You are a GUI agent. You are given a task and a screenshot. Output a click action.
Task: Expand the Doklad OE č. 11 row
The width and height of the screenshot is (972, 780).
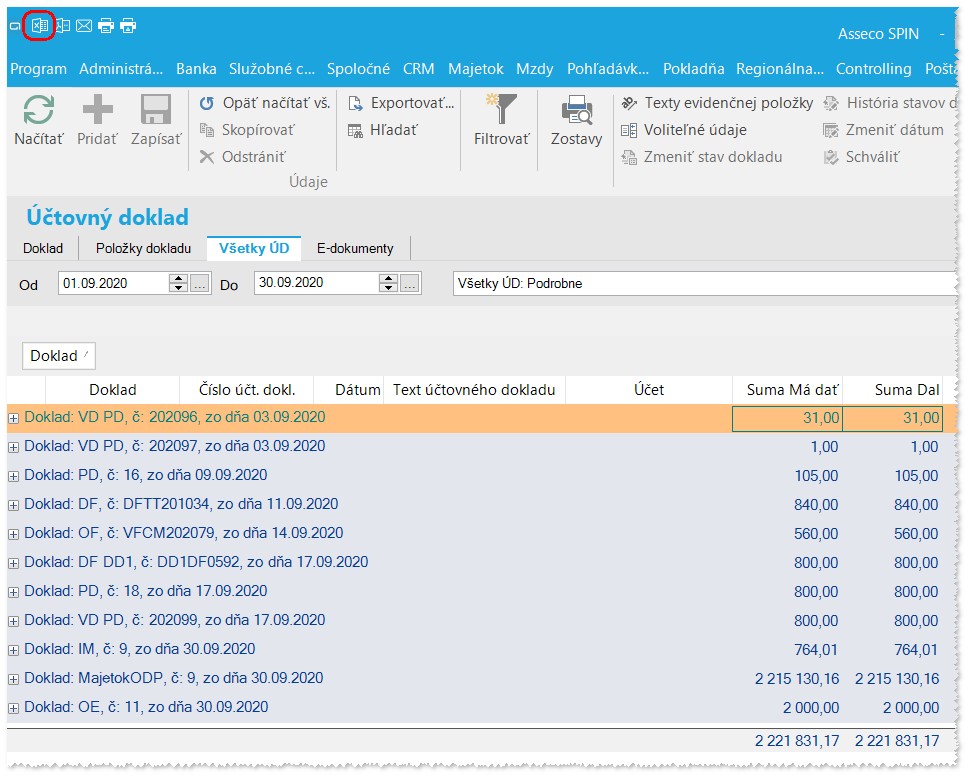[13, 708]
